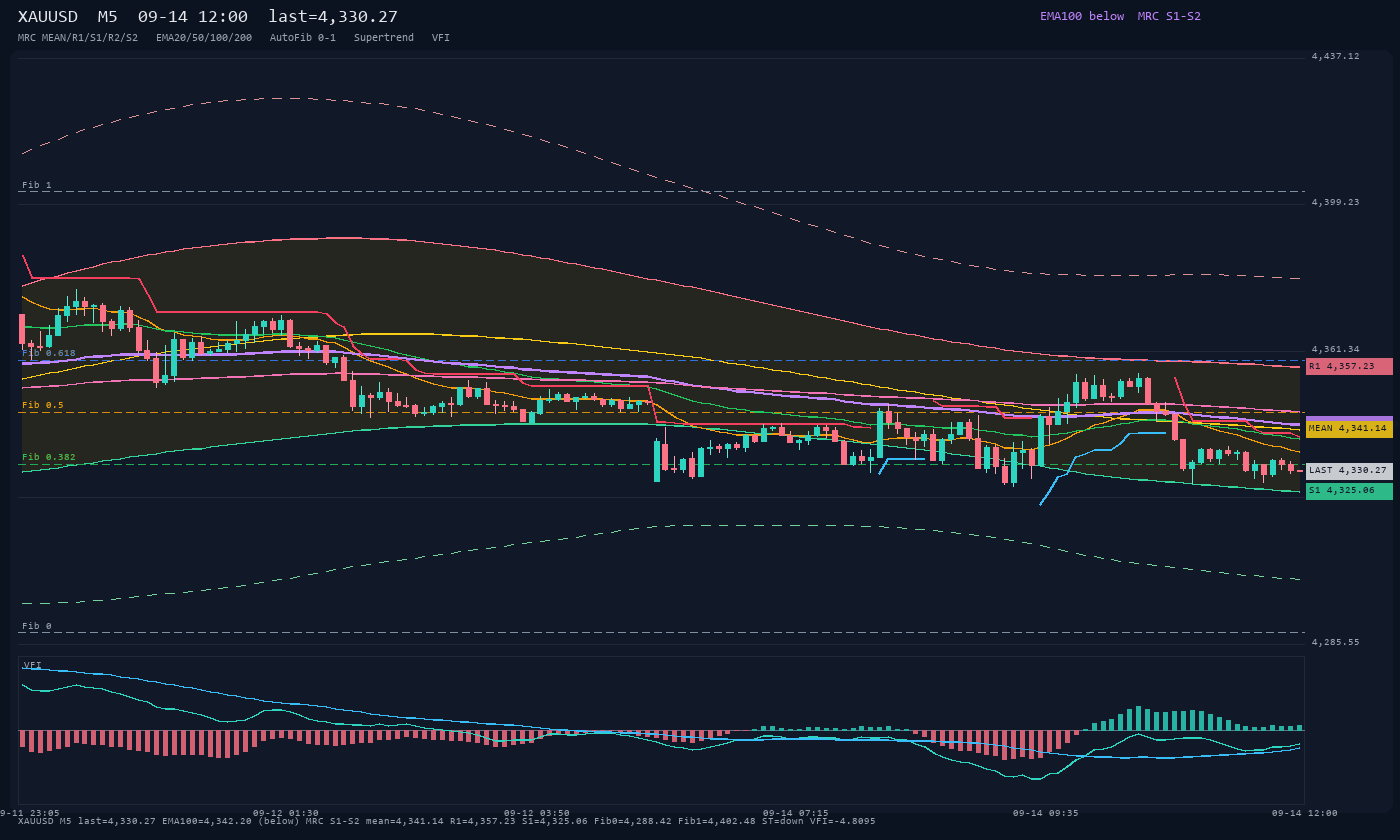Click the last=4,330.27 value in the title
Screen dimensions: 1400x840
[x=333, y=16]
